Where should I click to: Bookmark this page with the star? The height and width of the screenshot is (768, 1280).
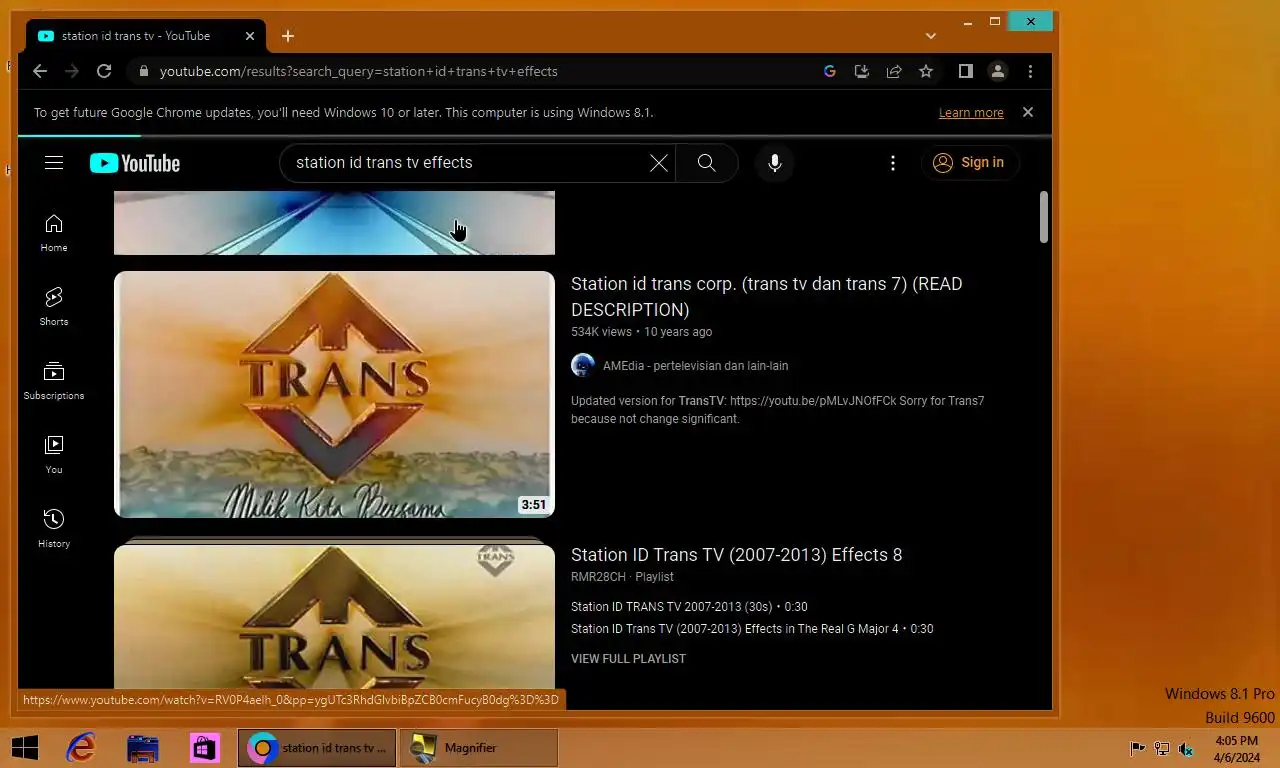(926, 71)
